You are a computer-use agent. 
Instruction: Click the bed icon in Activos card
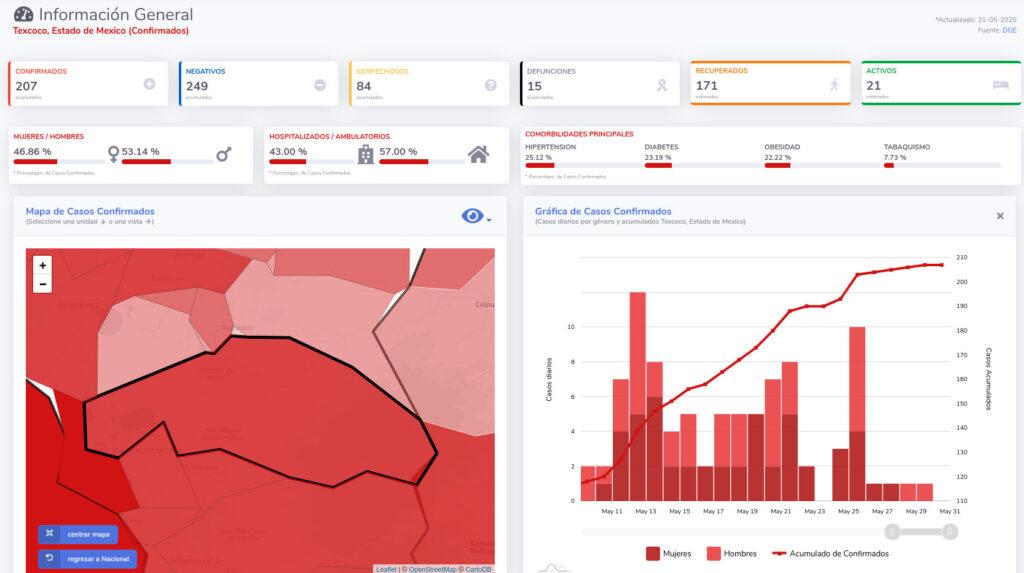point(1000,85)
